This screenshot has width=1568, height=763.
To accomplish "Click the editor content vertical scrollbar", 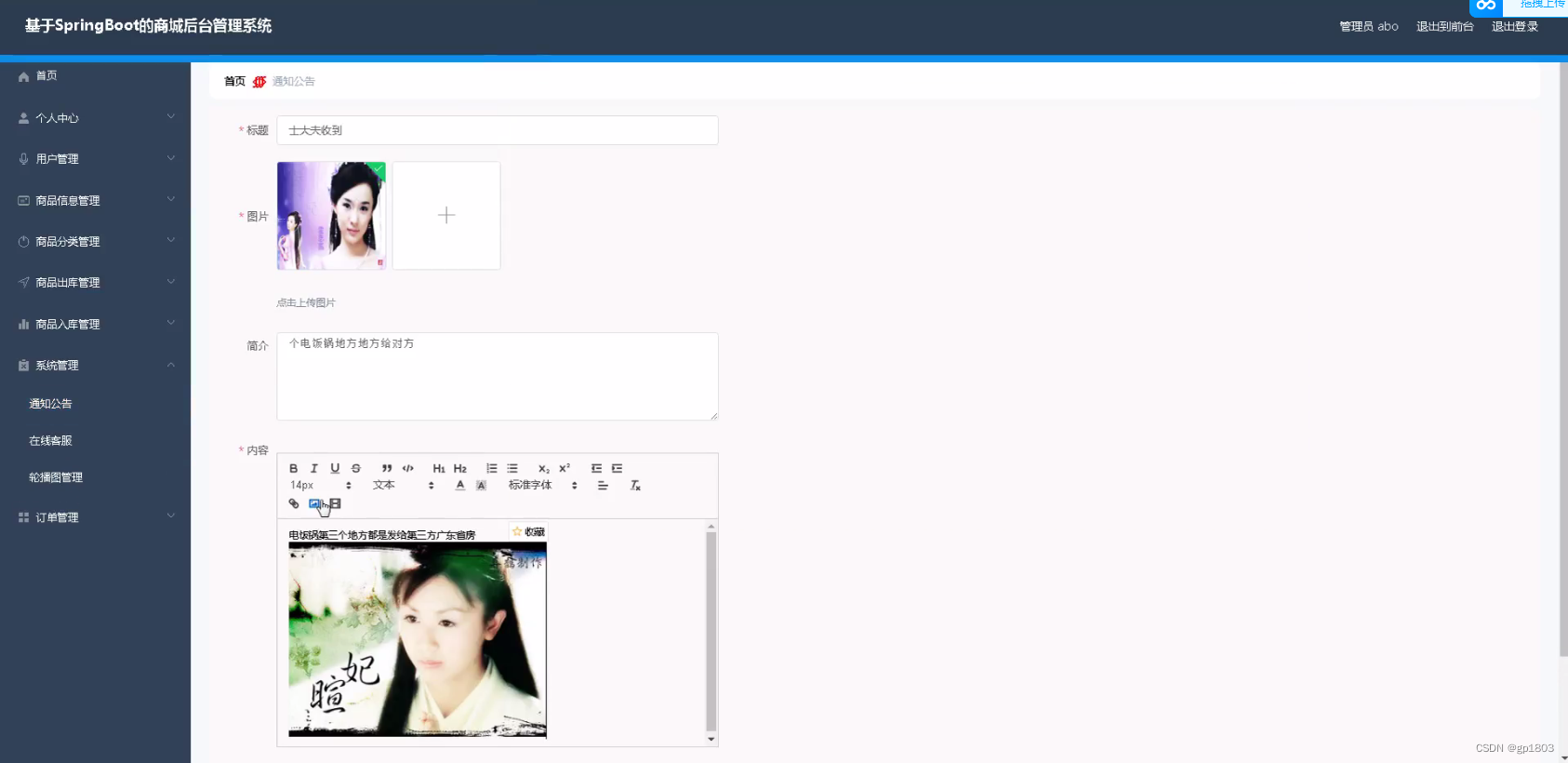I will [711, 631].
